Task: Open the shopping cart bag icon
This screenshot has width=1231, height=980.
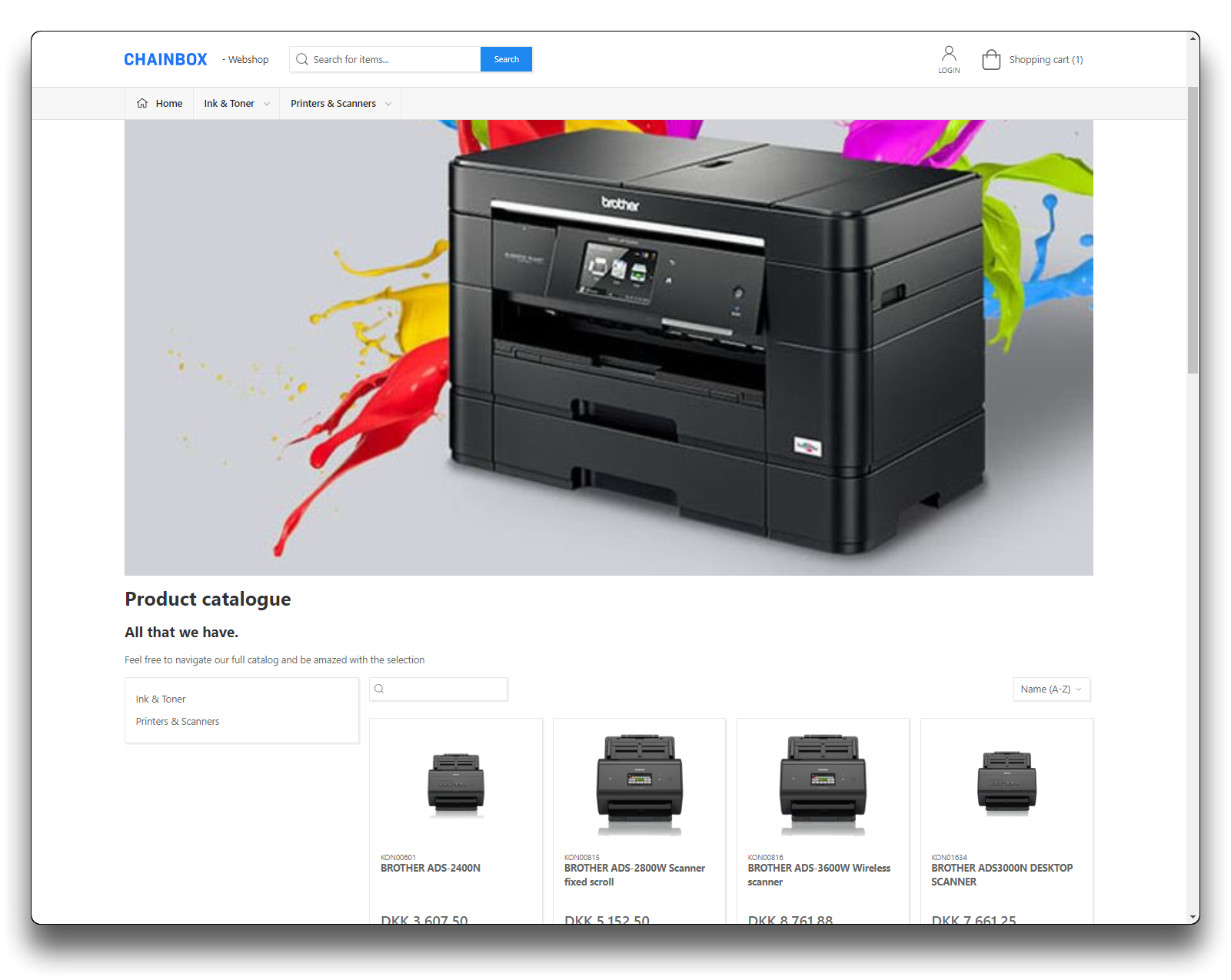Action: pyautogui.click(x=991, y=60)
